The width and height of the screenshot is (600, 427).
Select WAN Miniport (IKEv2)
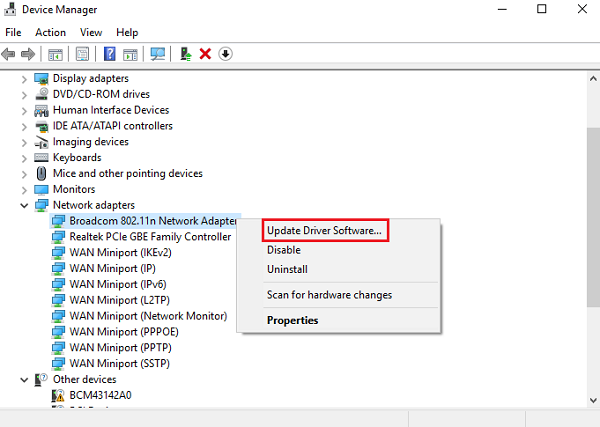pos(121,253)
